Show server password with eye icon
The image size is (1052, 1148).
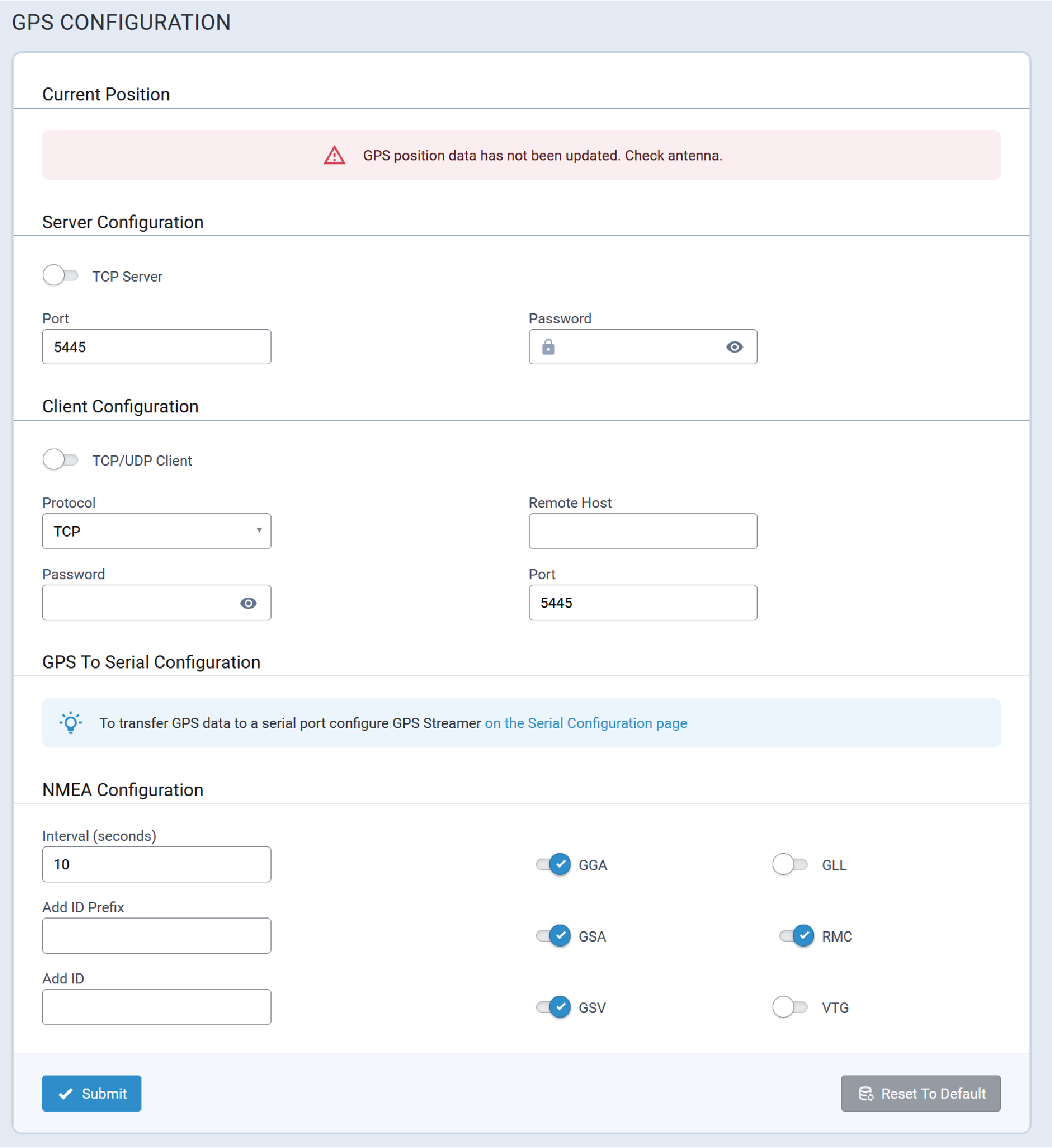[735, 347]
